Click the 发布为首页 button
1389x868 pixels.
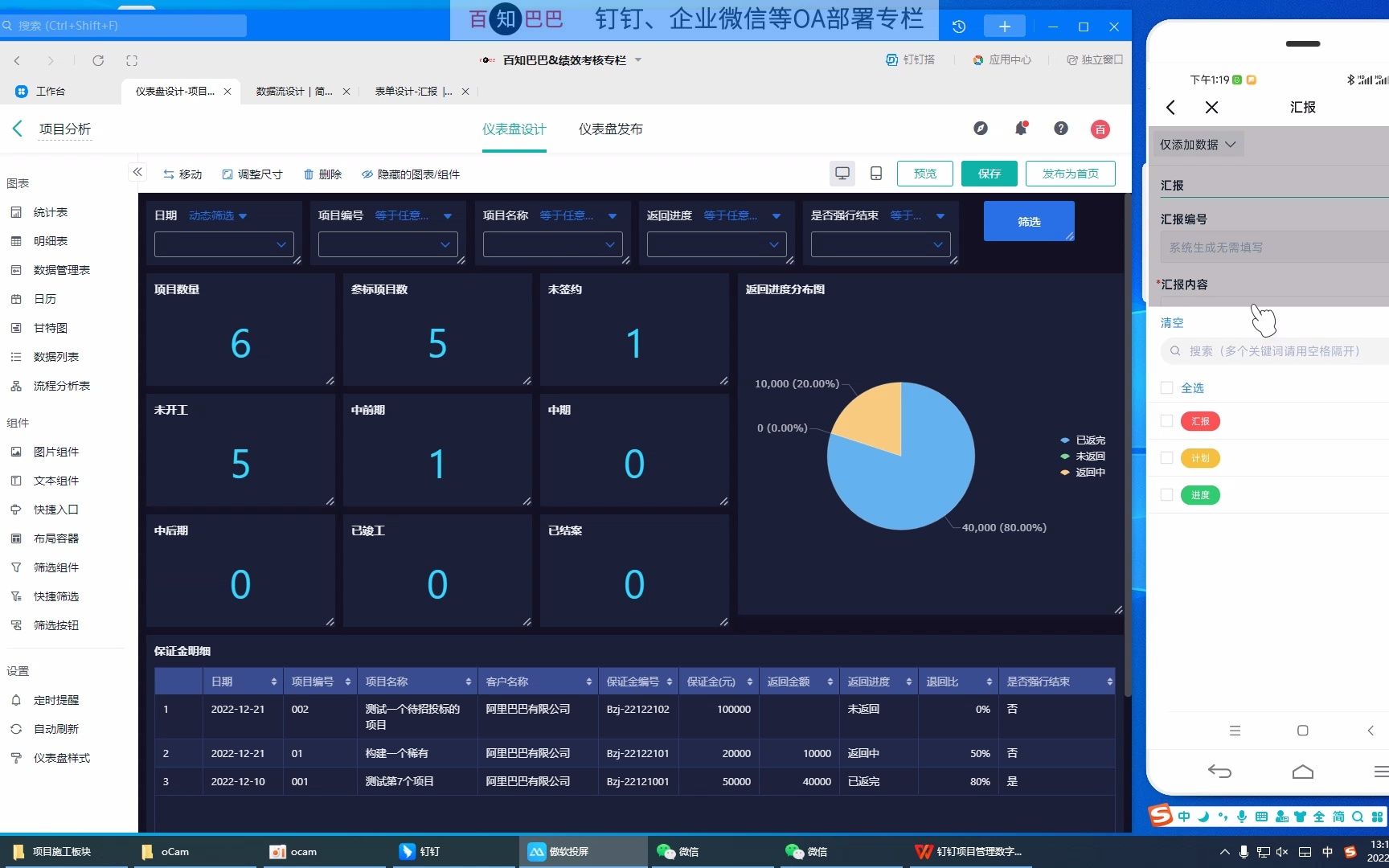(1071, 174)
